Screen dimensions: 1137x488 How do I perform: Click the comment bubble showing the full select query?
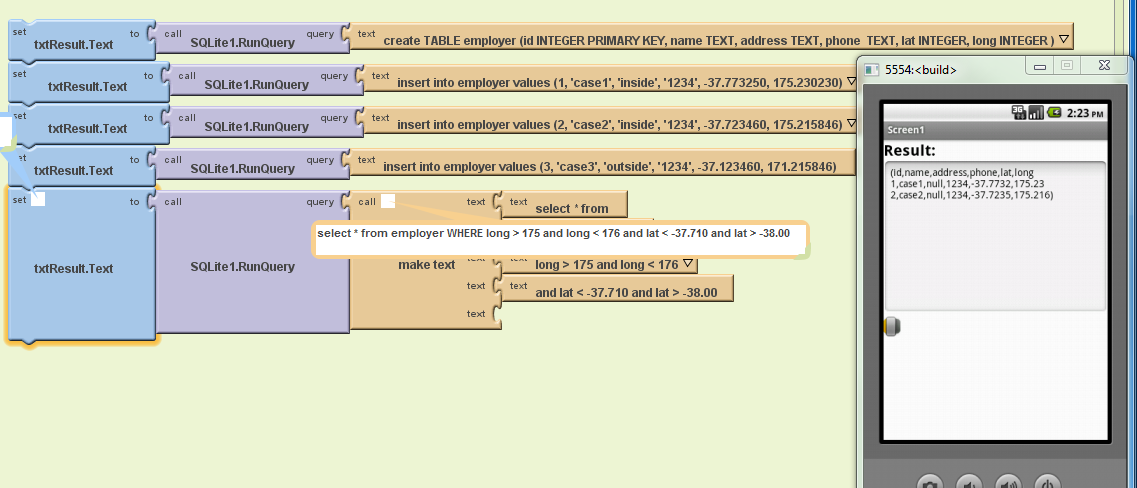(560, 239)
